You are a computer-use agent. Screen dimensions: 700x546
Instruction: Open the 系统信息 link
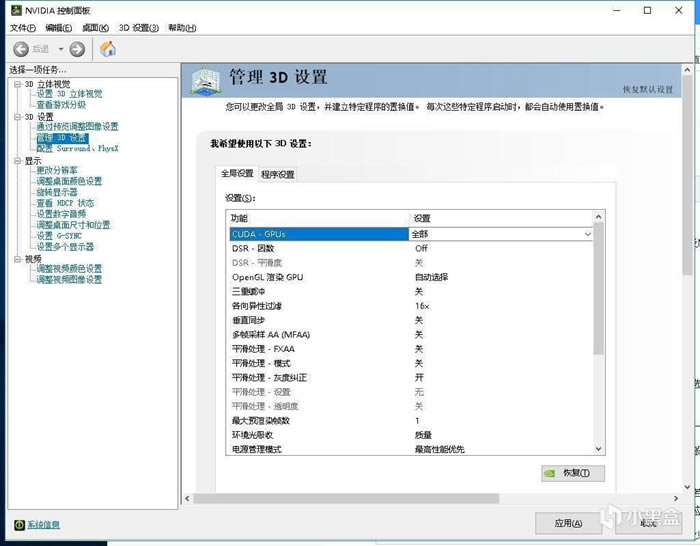point(43,525)
